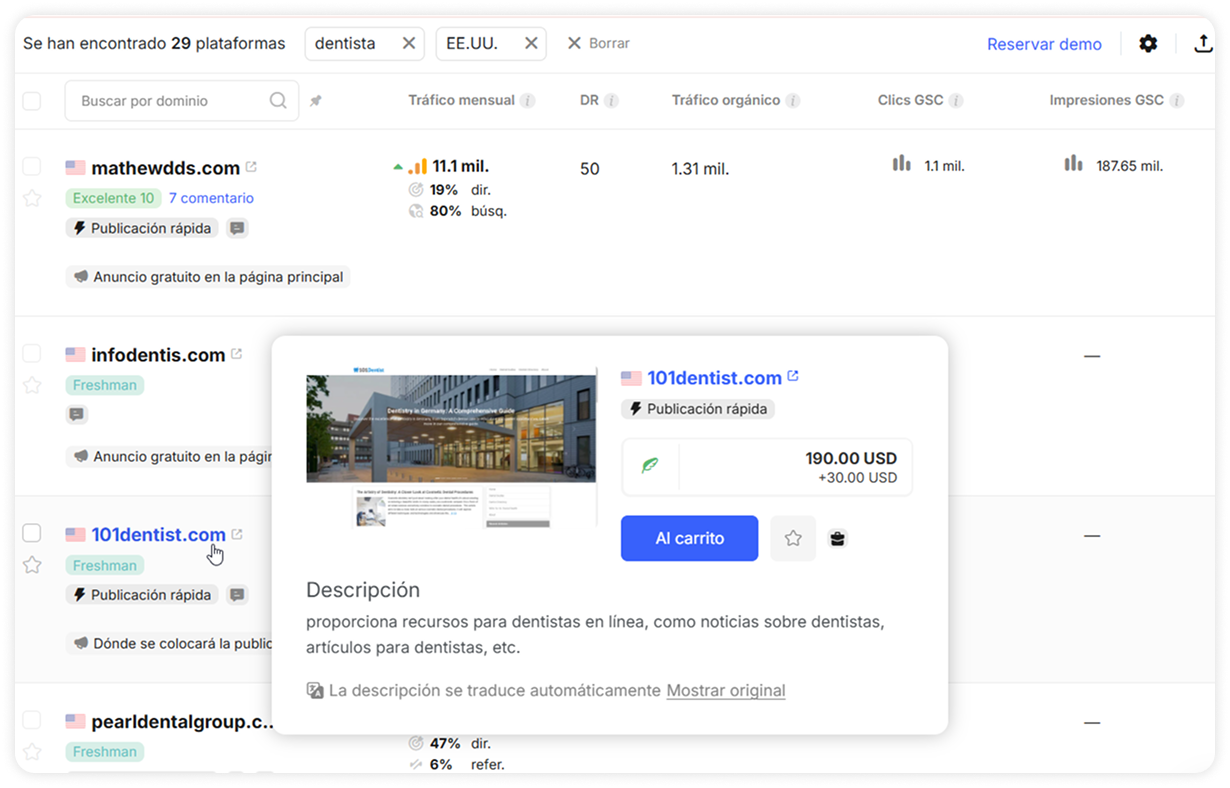Click the Mostrar original link

pos(725,690)
